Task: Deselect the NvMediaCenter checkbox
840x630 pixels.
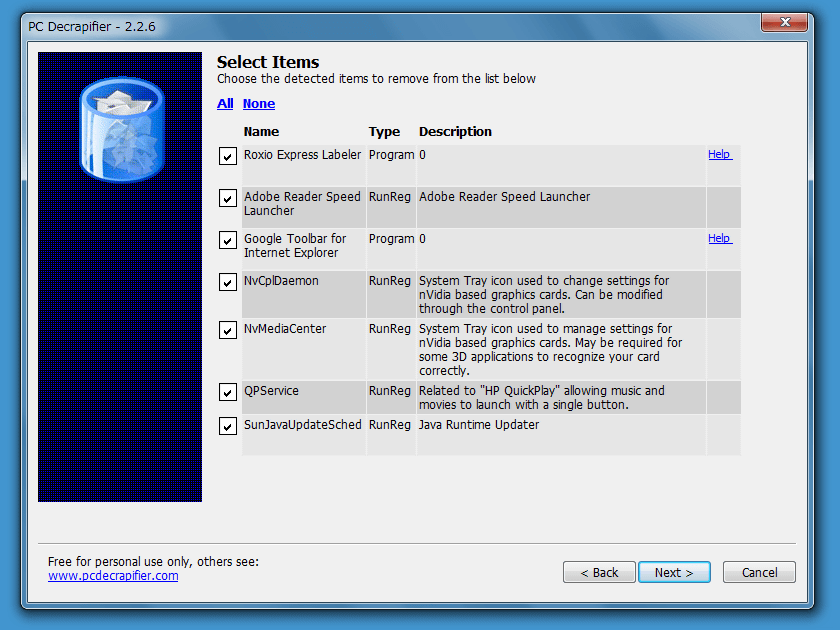Action: point(228,330)
